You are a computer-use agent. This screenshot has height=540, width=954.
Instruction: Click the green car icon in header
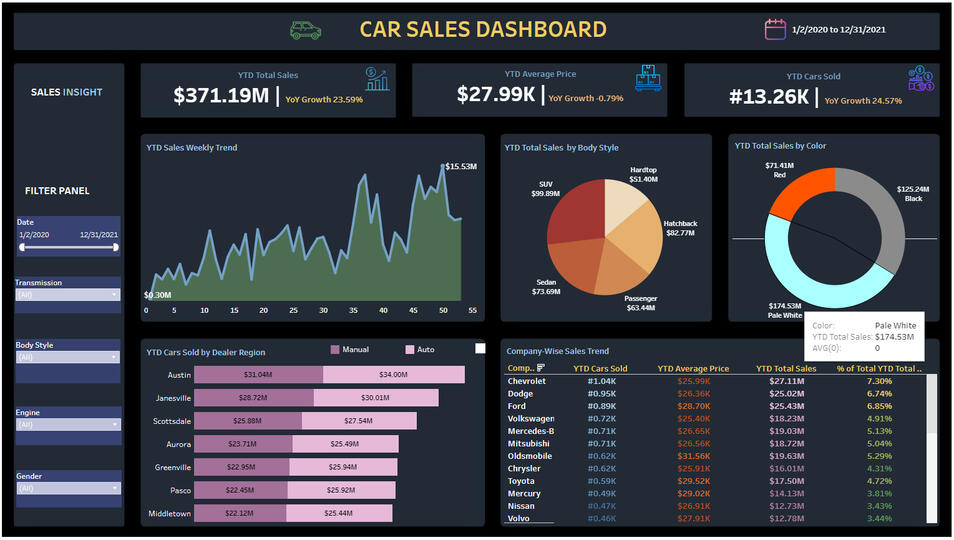pos(305,30)
